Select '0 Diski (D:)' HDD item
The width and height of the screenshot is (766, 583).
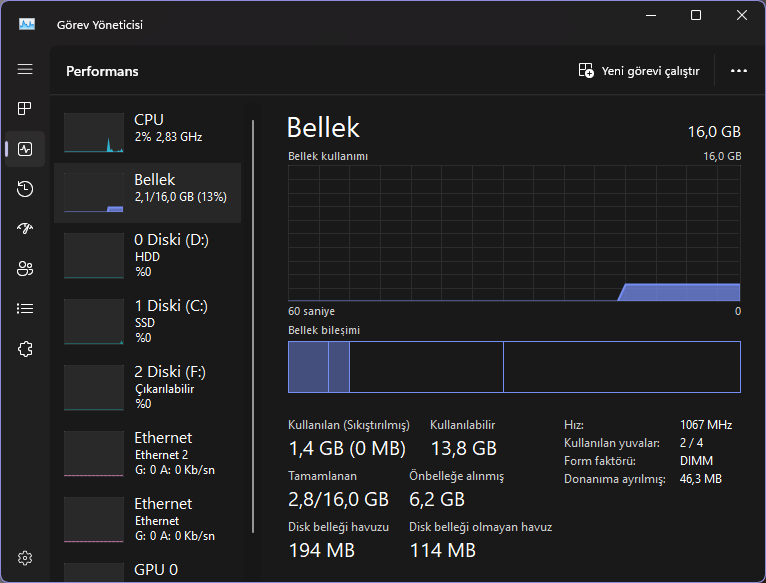(x=147, y=255)
